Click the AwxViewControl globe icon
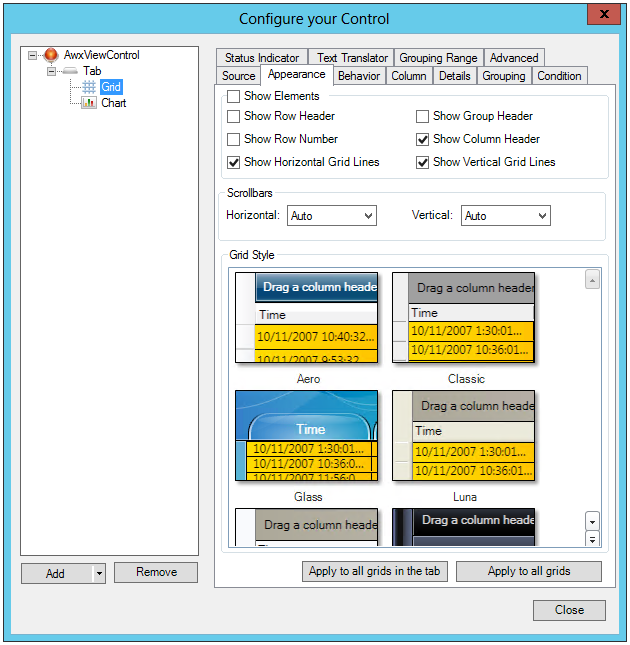The height and width of the screenshot is (645, 630). [51, 55]
